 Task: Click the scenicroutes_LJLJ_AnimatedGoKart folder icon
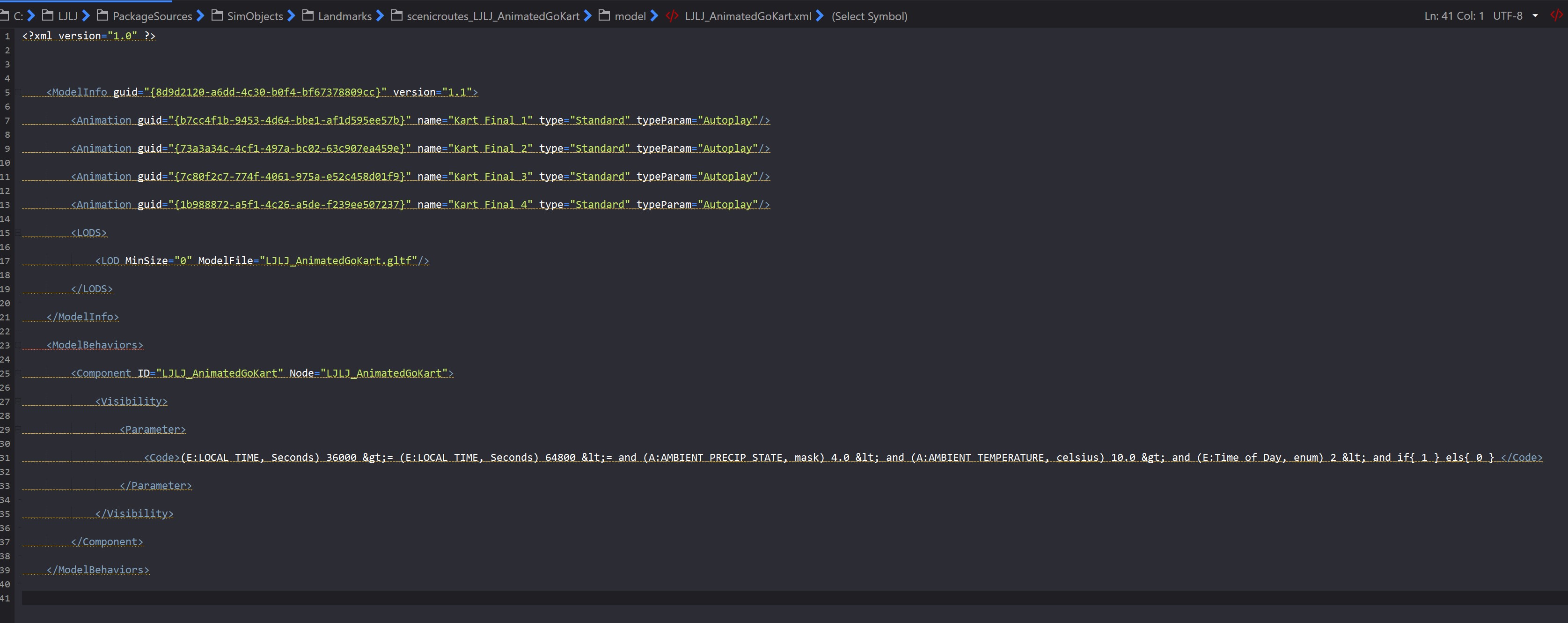[396, 16]
